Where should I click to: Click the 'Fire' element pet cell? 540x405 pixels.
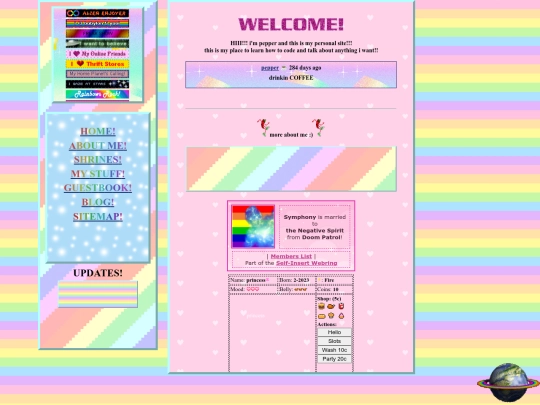click(334, 280)
